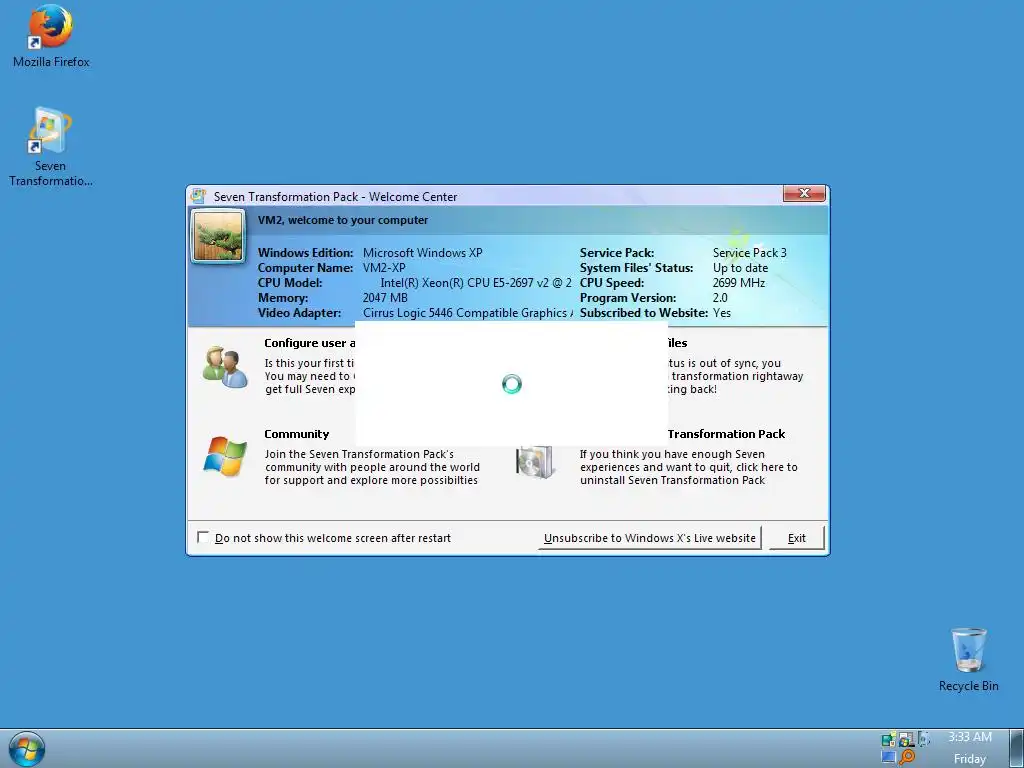Viewport: 1024px width, 768px height.
Task: Click the orange magnifier tray icon
Action: 906,757
